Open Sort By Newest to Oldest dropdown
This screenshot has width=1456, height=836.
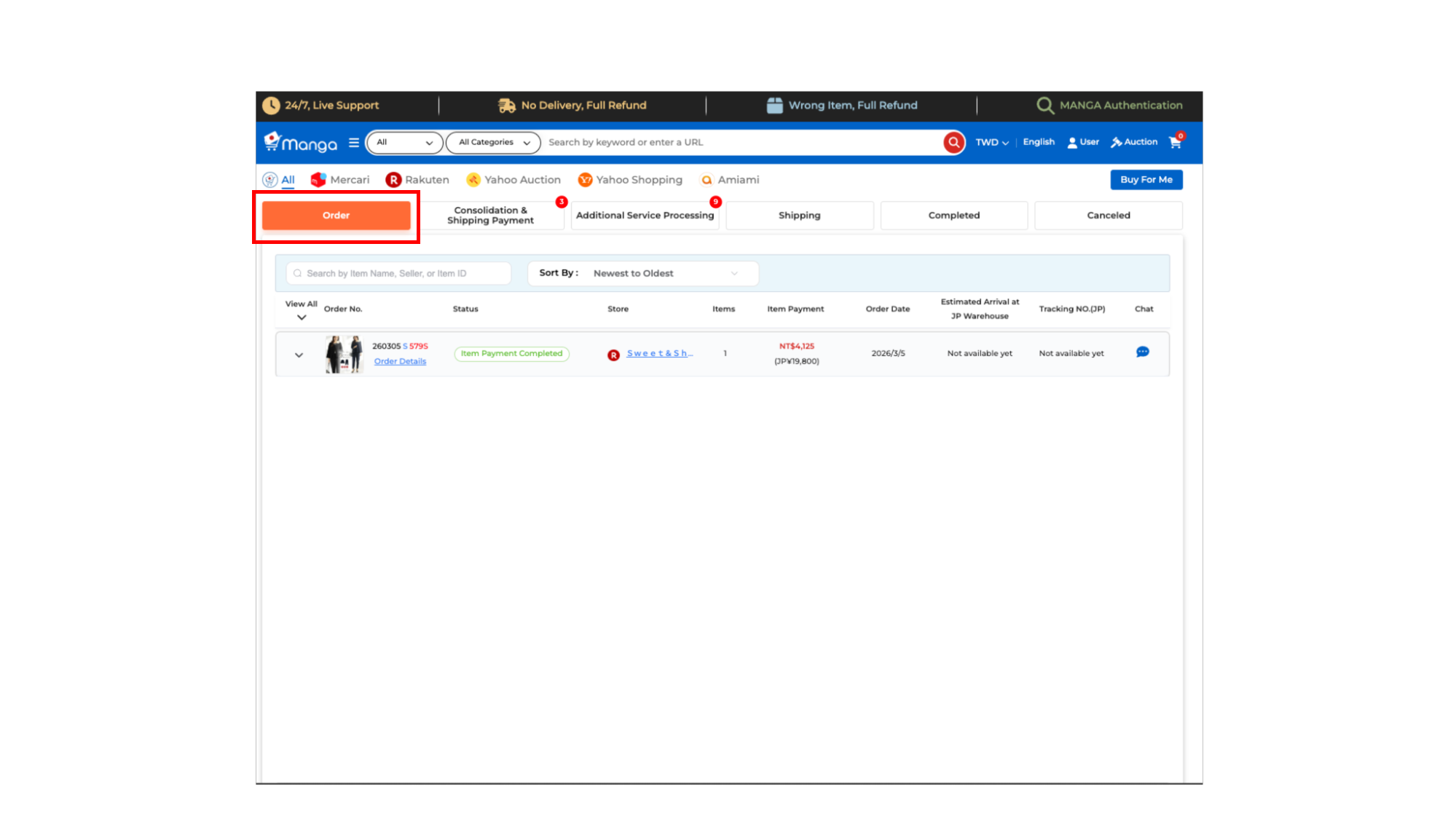click(x=642, y=274)
